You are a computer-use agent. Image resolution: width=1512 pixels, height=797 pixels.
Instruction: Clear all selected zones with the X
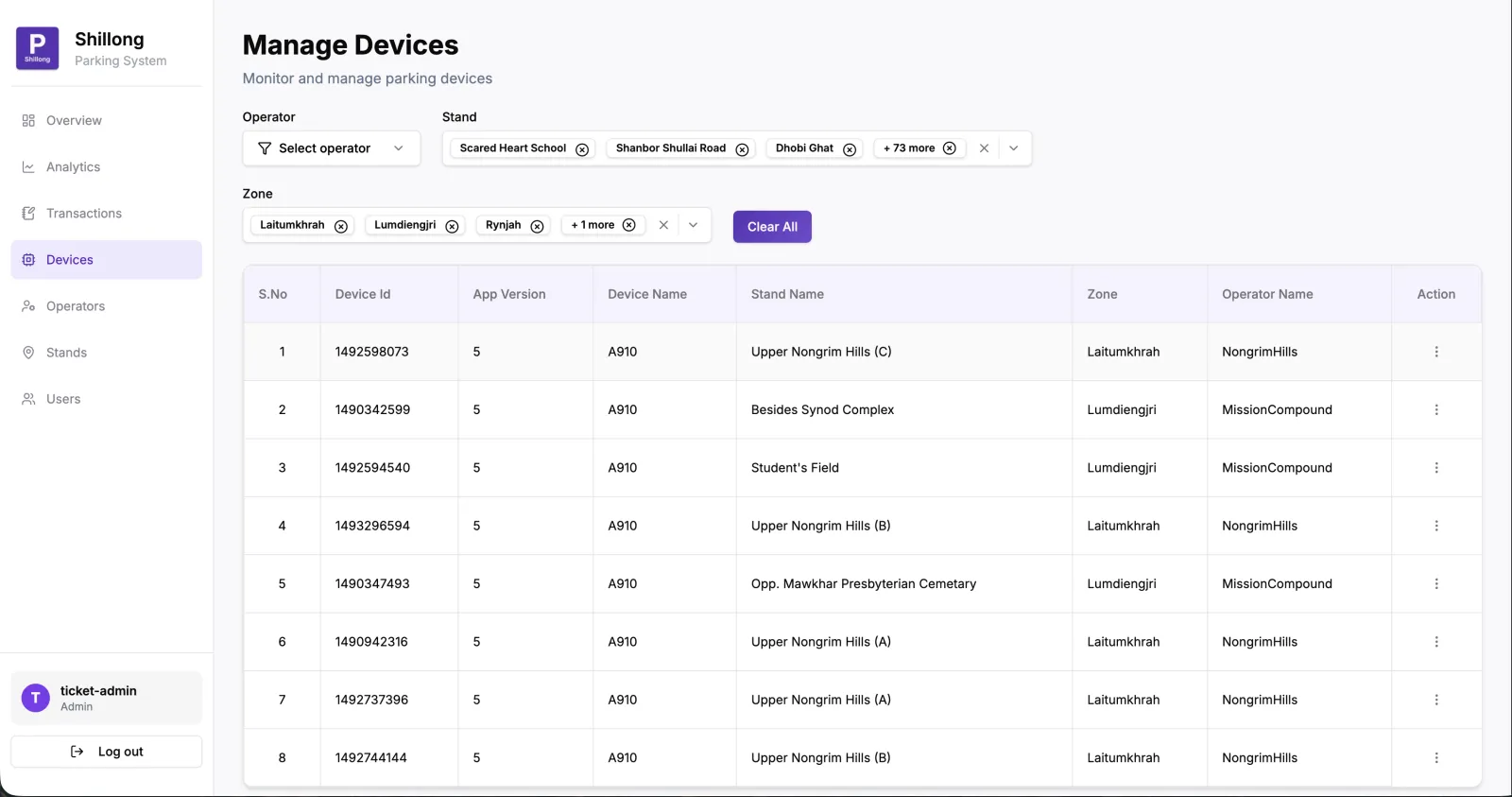(663, 225)
